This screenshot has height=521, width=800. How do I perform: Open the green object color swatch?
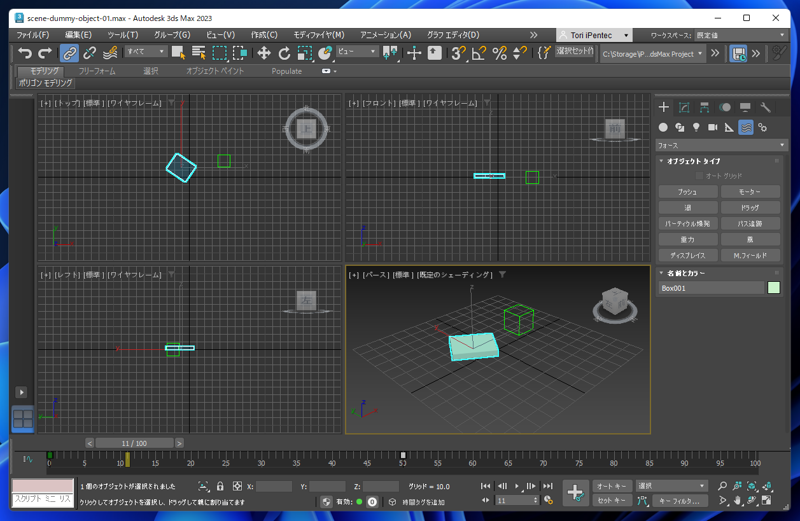(773, 288)
